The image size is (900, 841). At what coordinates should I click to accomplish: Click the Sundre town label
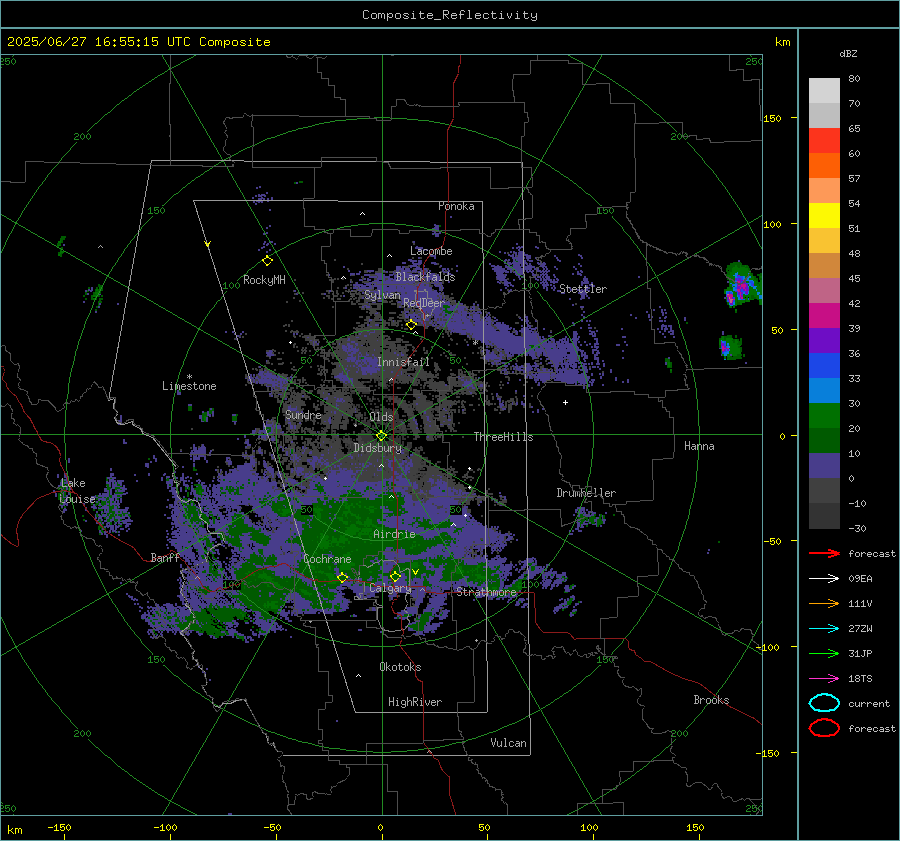(x=303, y=415)
